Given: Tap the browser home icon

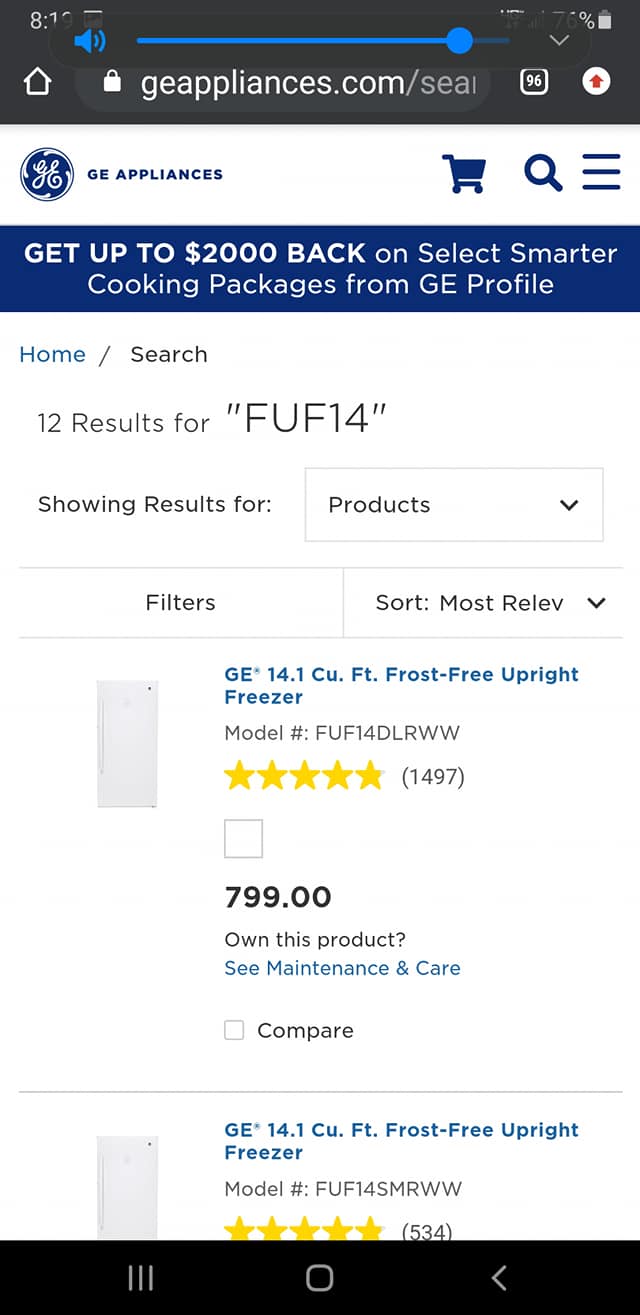Looking at the screenshot, I should pyautogui.click(x=37, y=82).
